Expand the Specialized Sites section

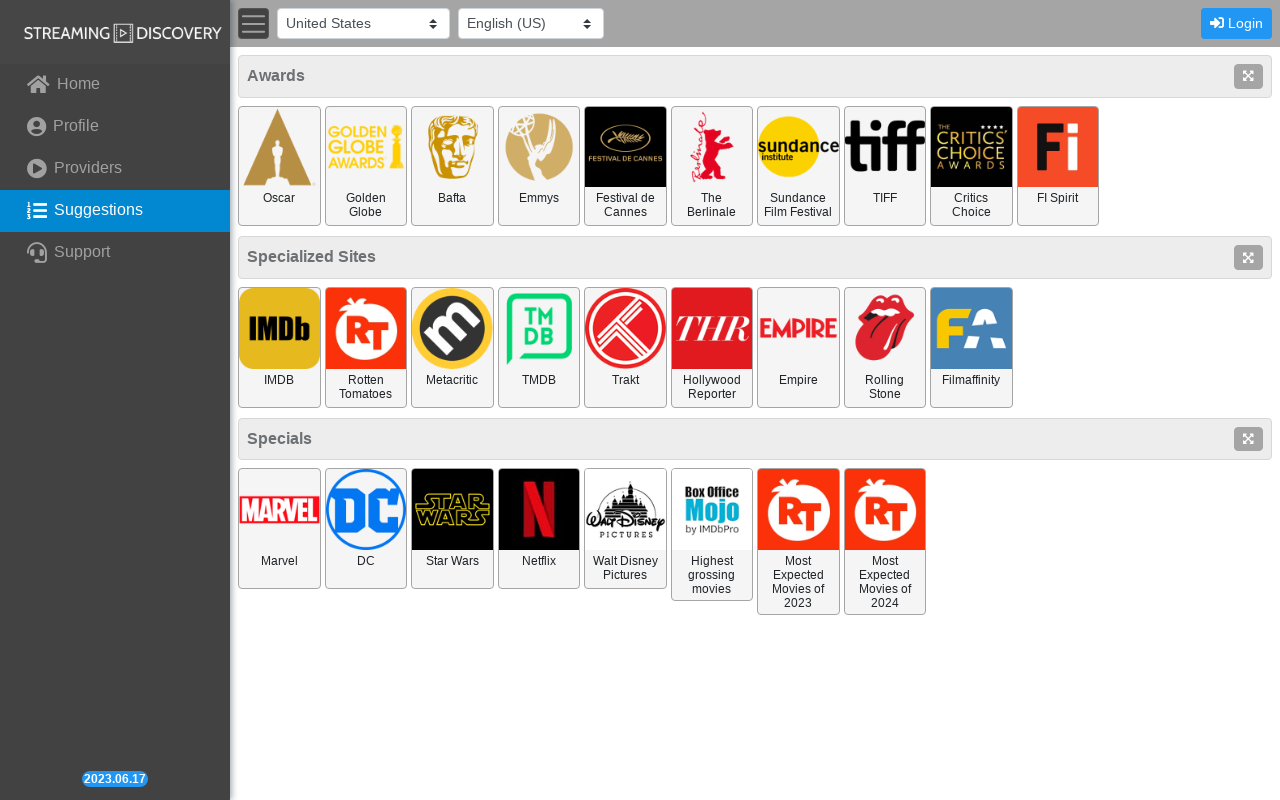[1248, 257]
